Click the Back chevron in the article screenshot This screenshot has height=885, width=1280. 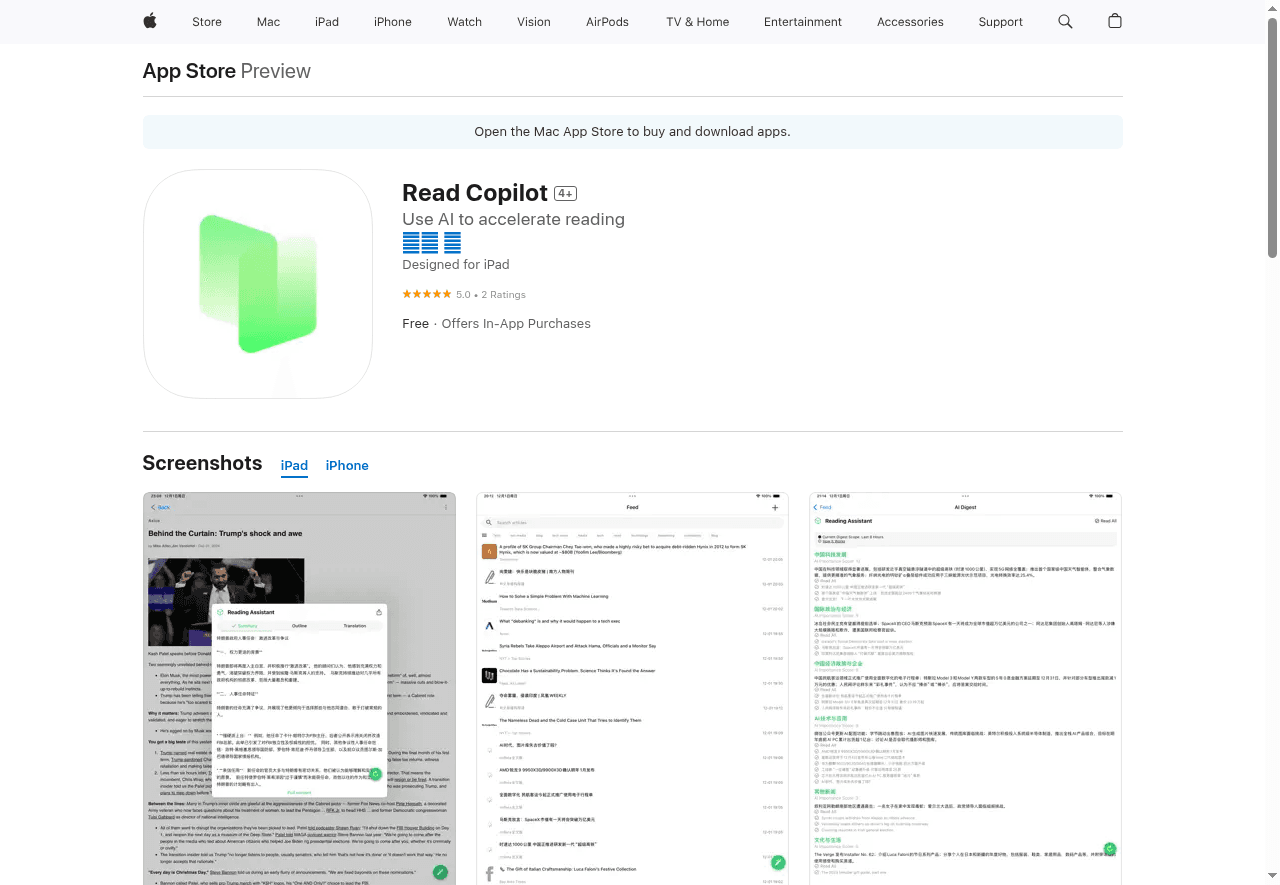coord(163,507)
